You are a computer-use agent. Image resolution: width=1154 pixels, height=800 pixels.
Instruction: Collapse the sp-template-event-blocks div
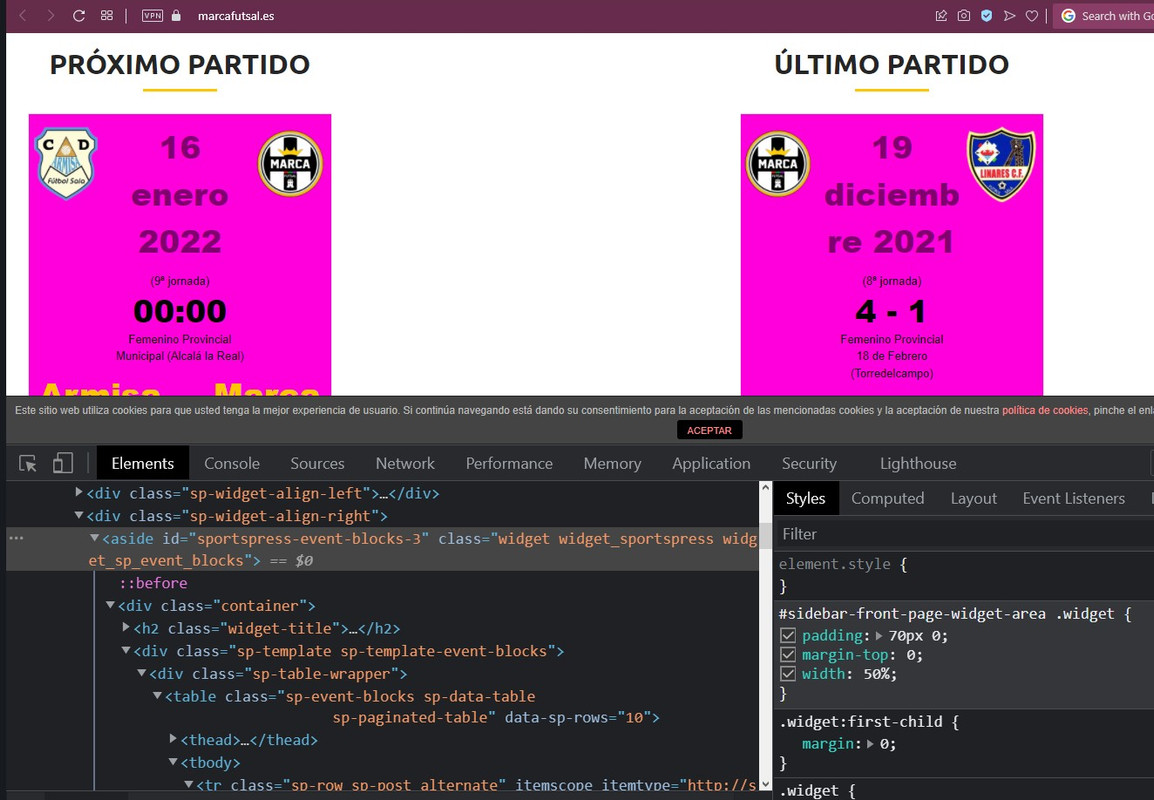[x=126, y=651]
